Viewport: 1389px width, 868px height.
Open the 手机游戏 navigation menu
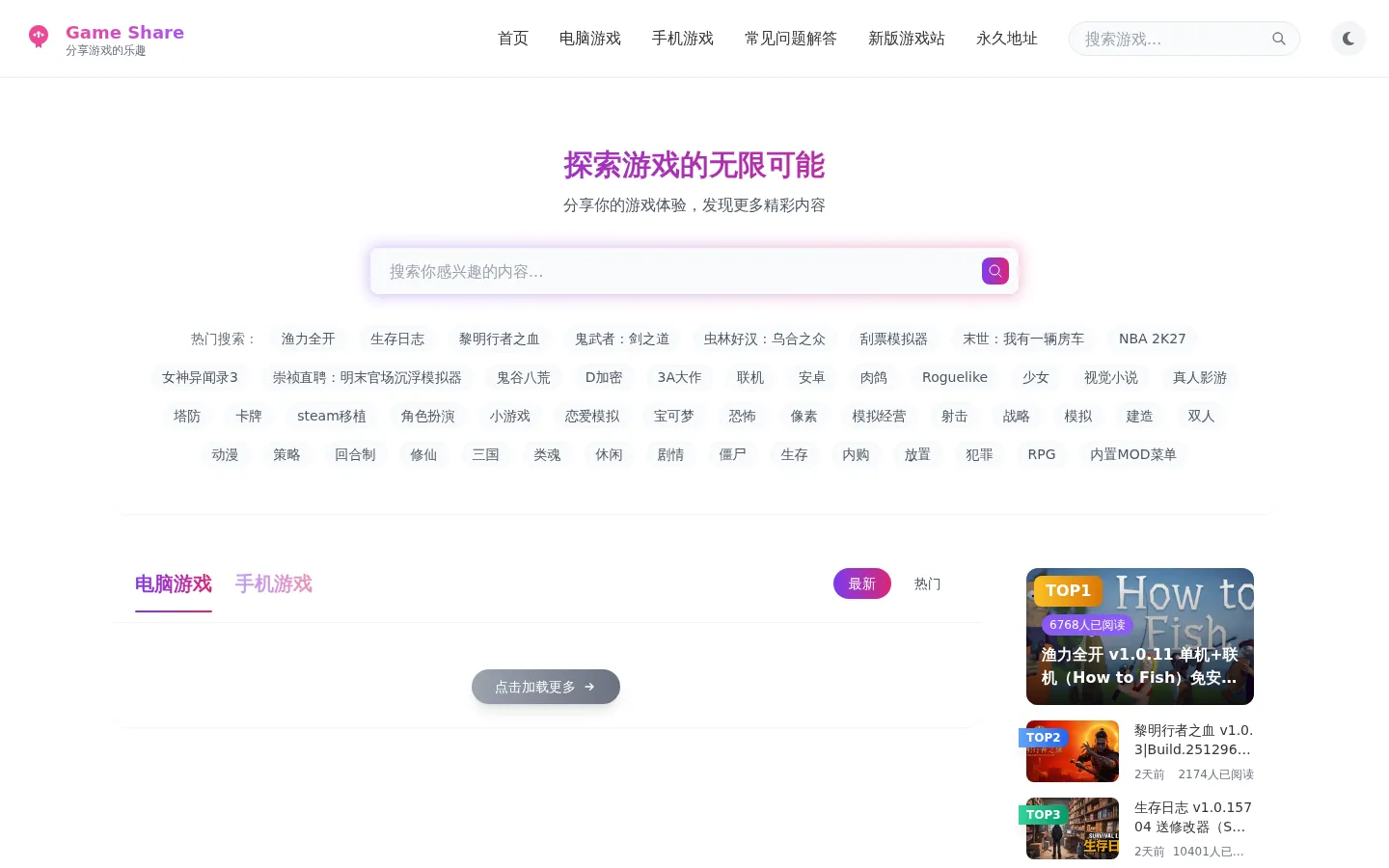683,39
